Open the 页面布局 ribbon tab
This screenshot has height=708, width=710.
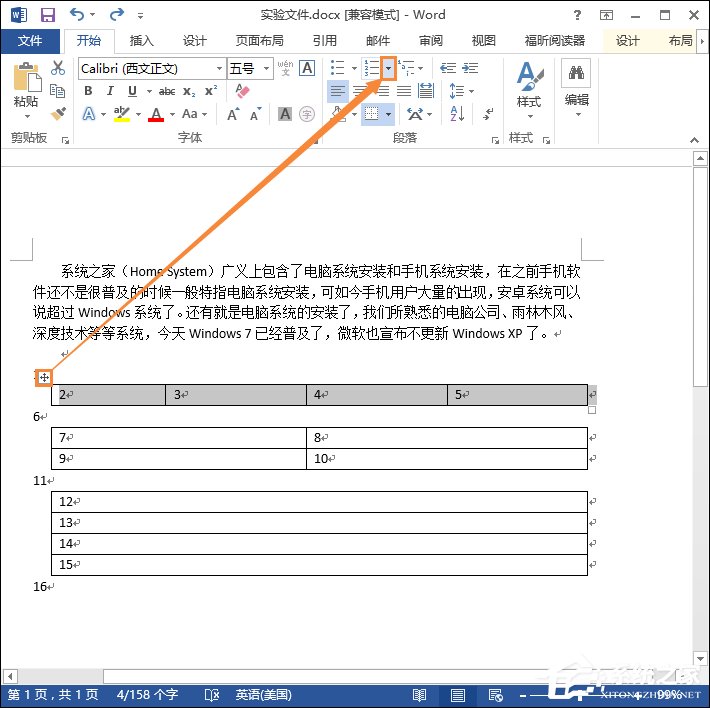click(x=259, y=41)
